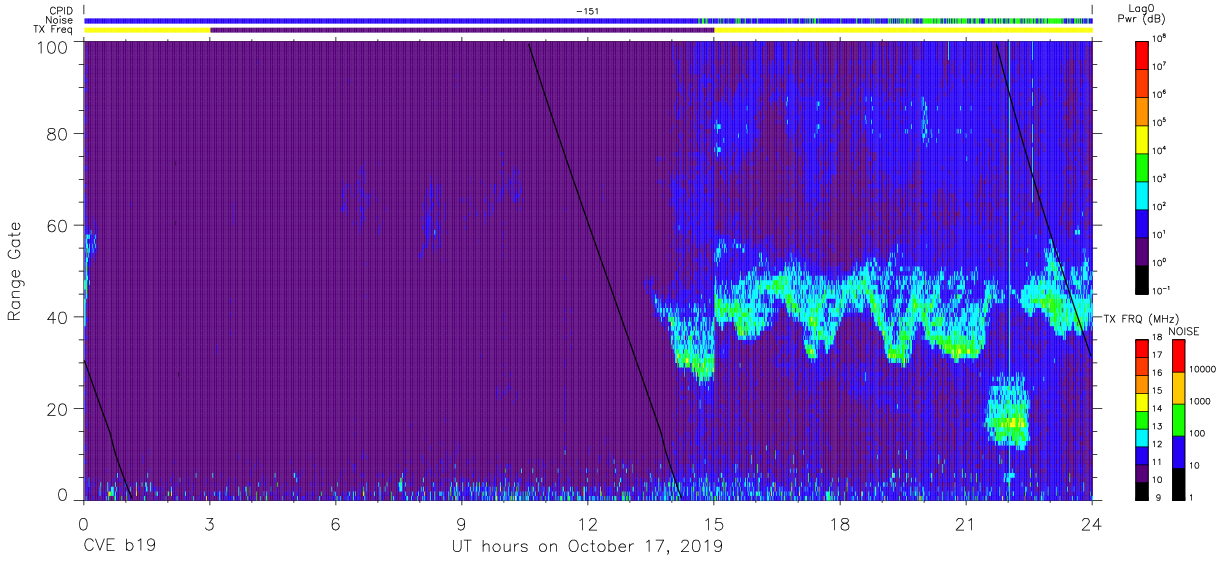Pick the blue segment of NOISE colorbar
Image resolution: width=1228 pixels, height=567 pixels.
pyautogui.click(x=1177, y=451)
